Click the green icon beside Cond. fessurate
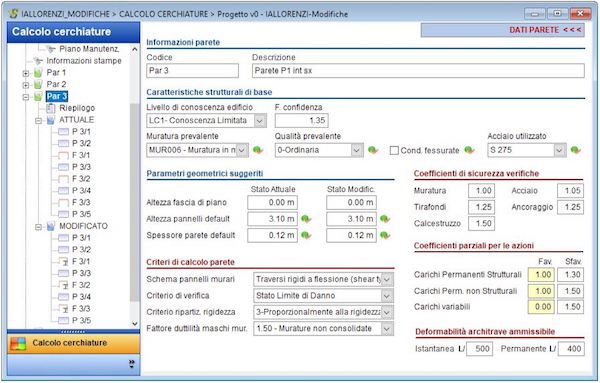The height and width of the screenshot is (383, 600). 470,150
